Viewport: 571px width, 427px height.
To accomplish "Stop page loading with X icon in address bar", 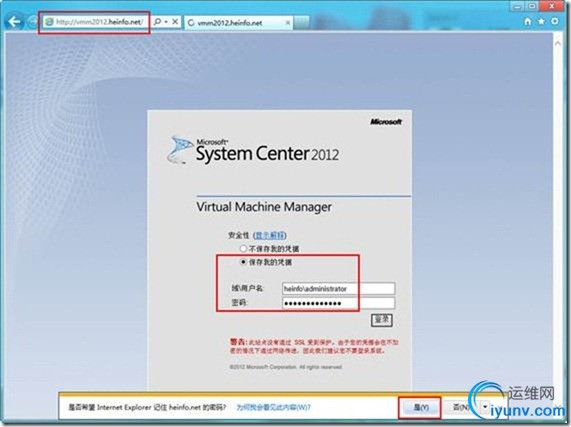I will (x=175, y=22).
